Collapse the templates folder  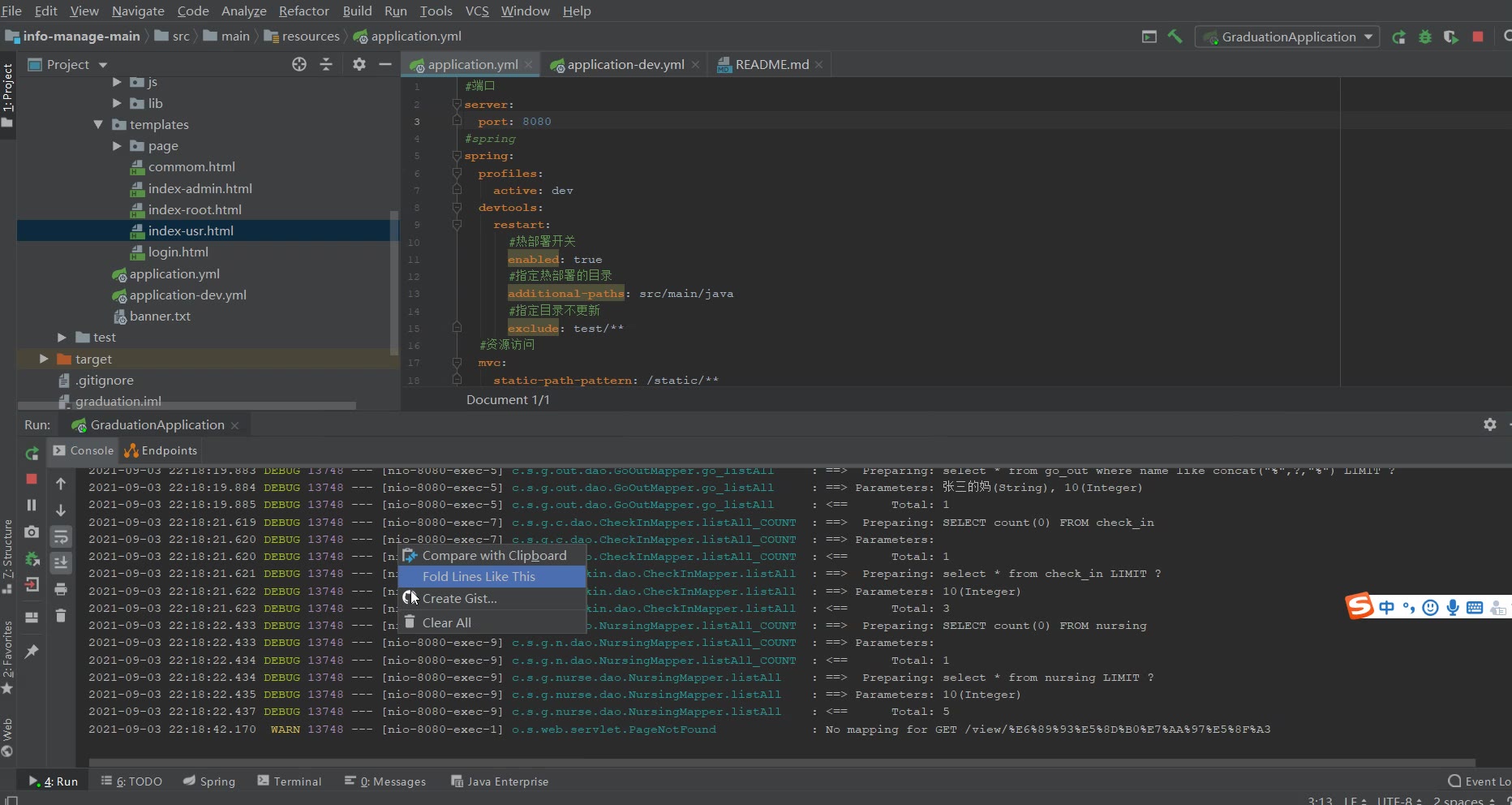98,124
